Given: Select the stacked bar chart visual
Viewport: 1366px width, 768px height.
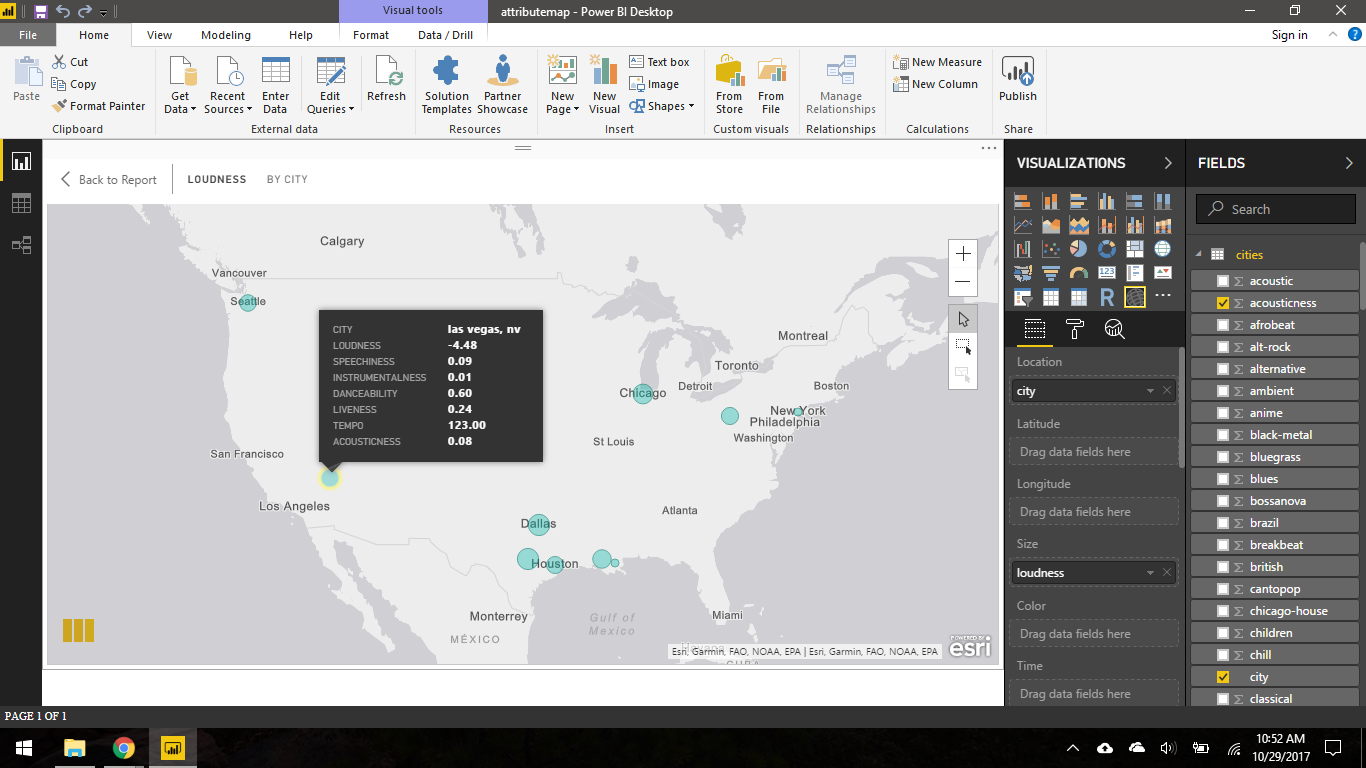Looking at the screenshot, I should pos(1023,201).
